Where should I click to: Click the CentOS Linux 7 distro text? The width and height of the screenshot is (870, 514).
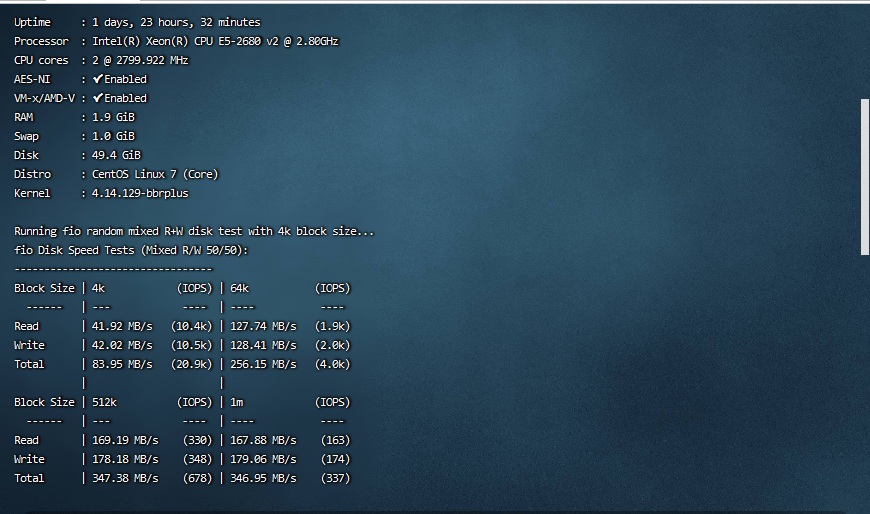coord(155,174)
